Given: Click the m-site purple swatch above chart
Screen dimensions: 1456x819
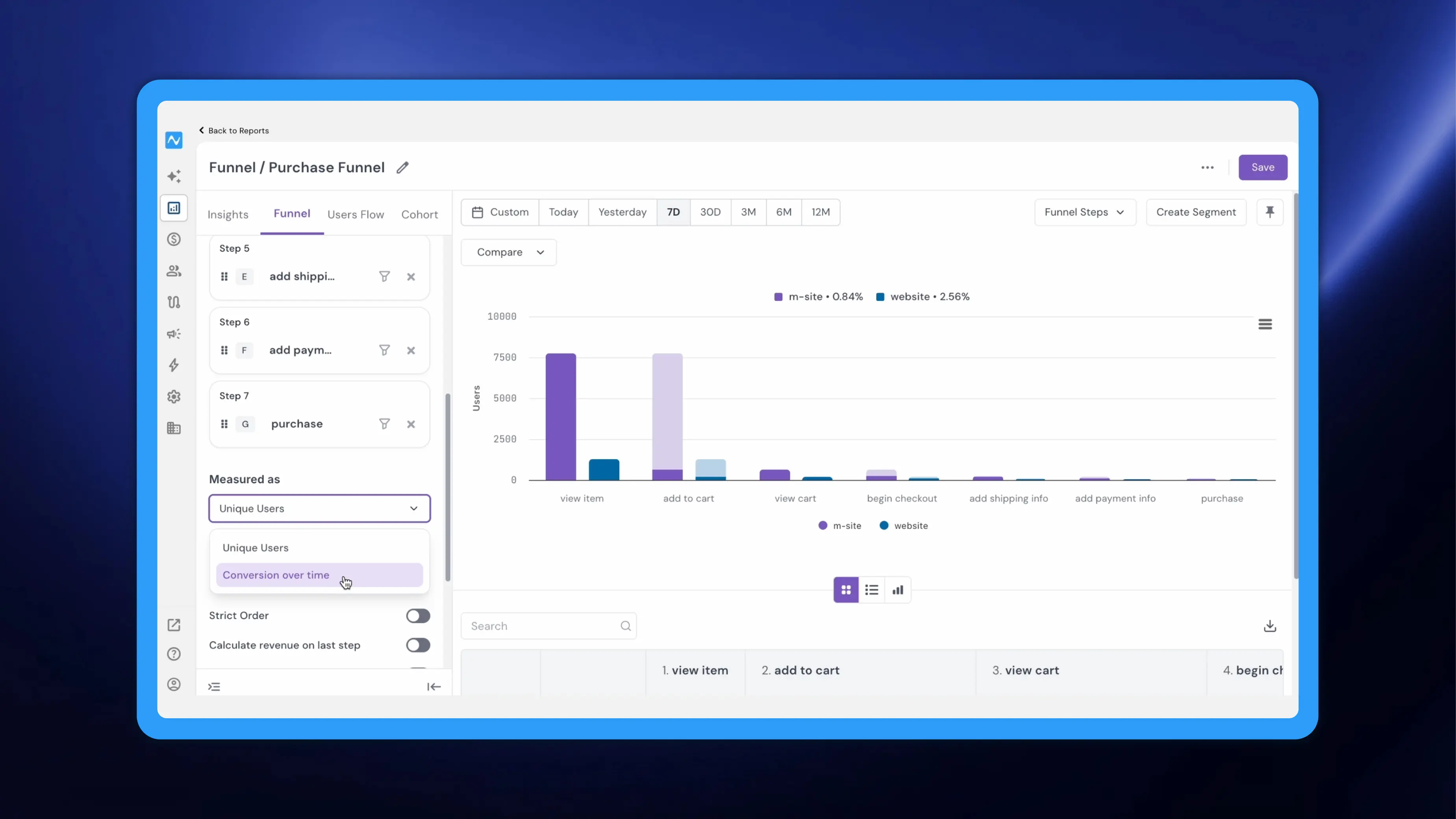Looking at the screenshot, I should pyautogui.click(x=778, y=297).
